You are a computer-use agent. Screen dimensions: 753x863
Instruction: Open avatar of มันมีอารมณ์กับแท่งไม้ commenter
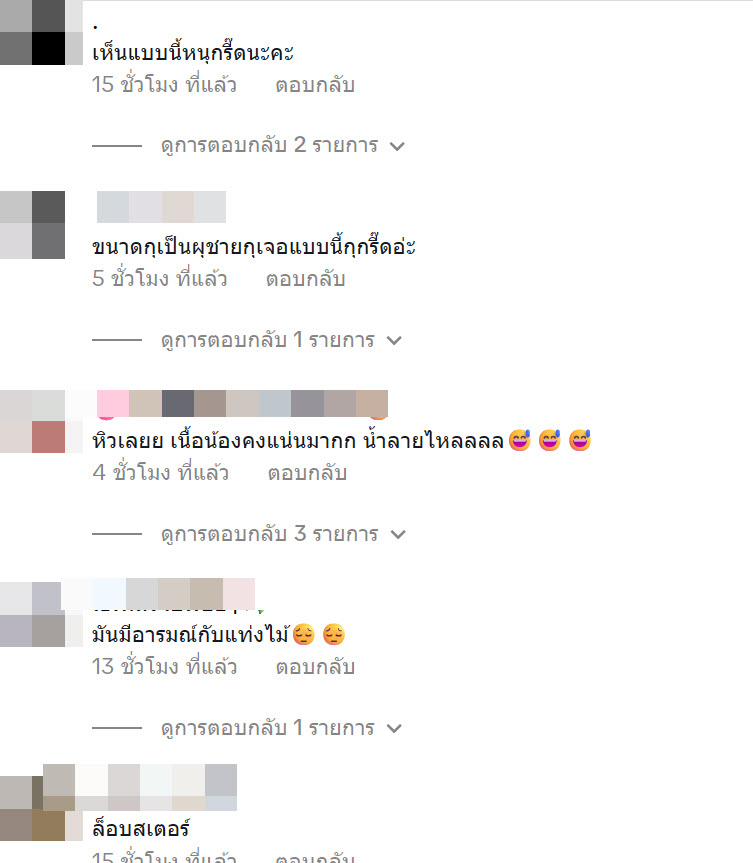[x=32, y=614]
